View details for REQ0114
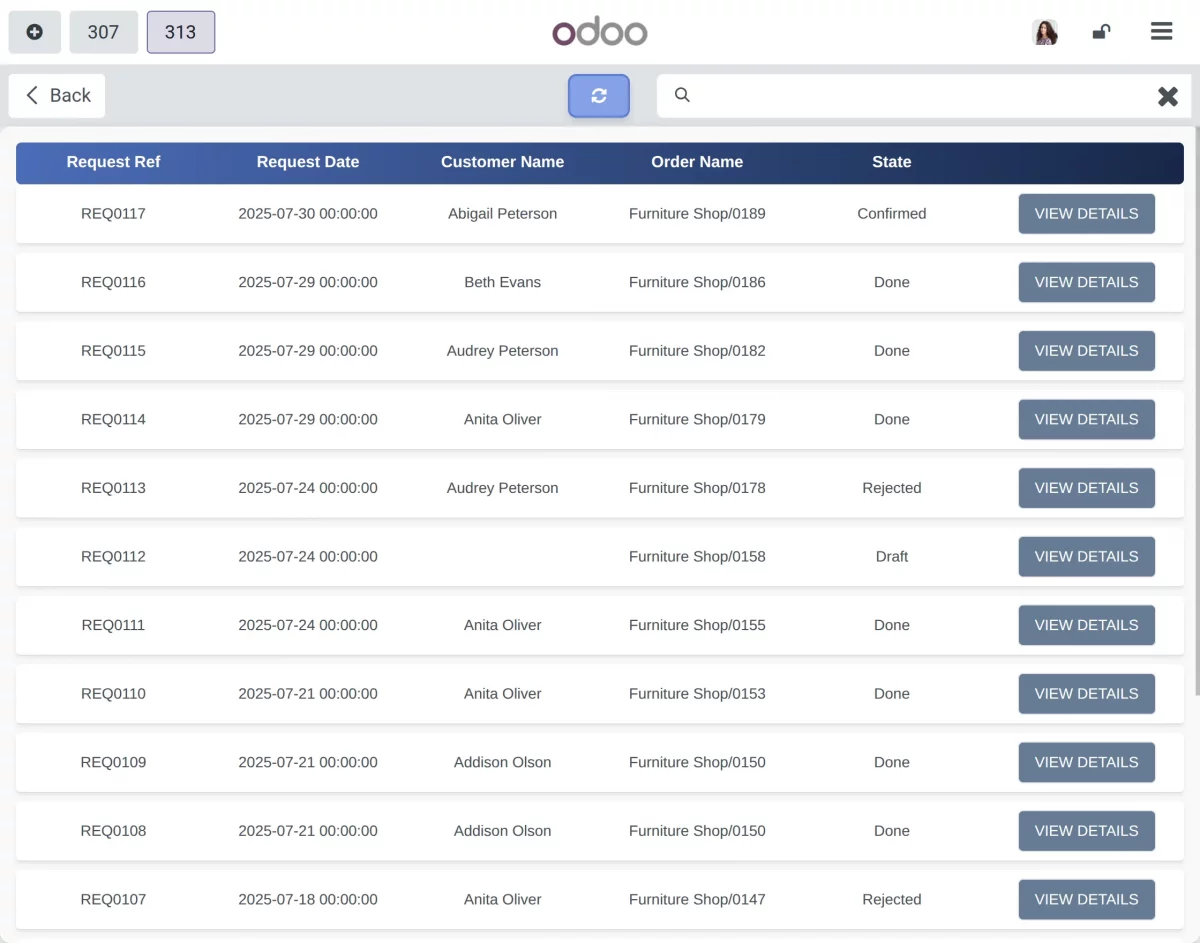The image size is (1200, 943). coord(1086,419)
